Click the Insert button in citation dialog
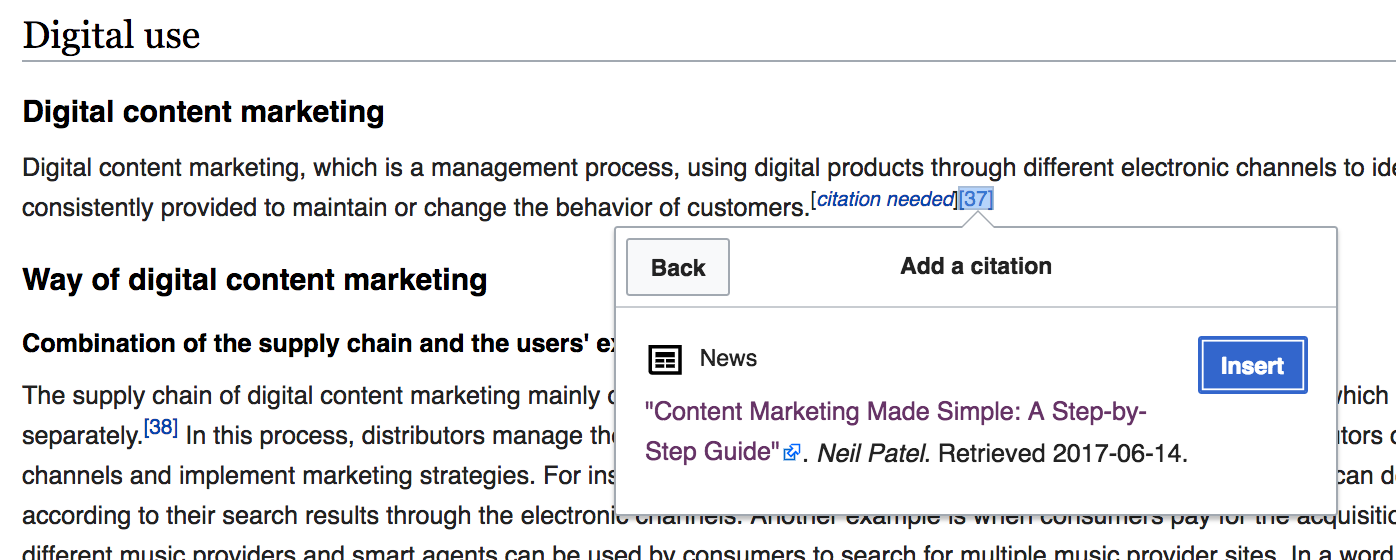This screenshot has height=560, width=1396. tap(1252, 365)
